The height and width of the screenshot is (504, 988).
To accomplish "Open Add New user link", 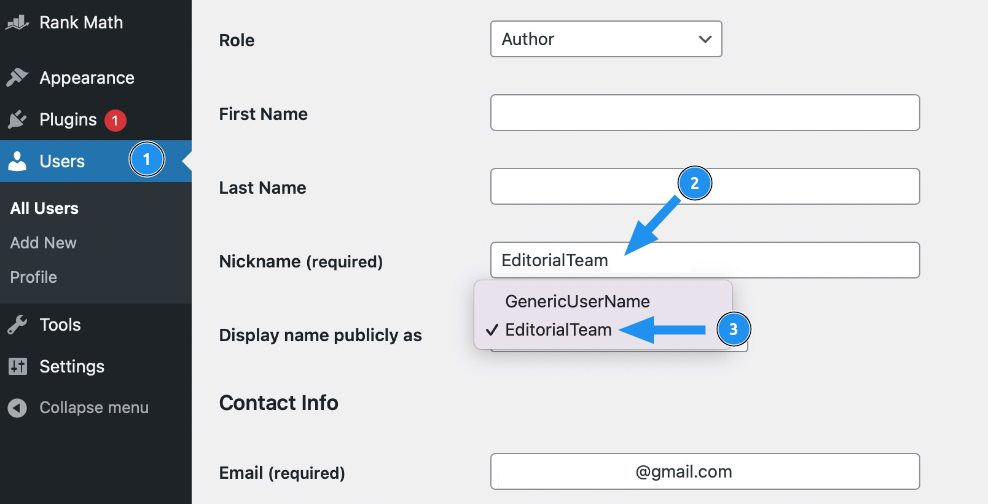I will coord(43,243).
